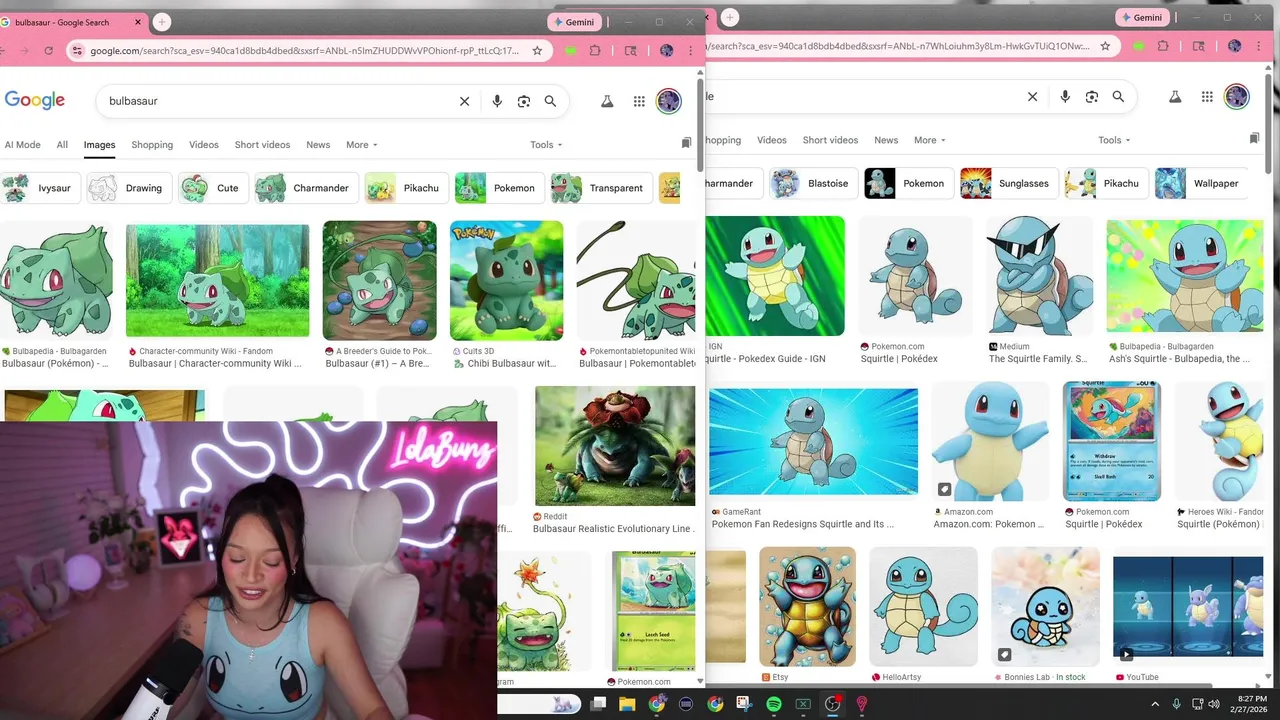The image size is (1280, 720).
Task: Open Spotify from the taskbar
Action: (774, 704)
